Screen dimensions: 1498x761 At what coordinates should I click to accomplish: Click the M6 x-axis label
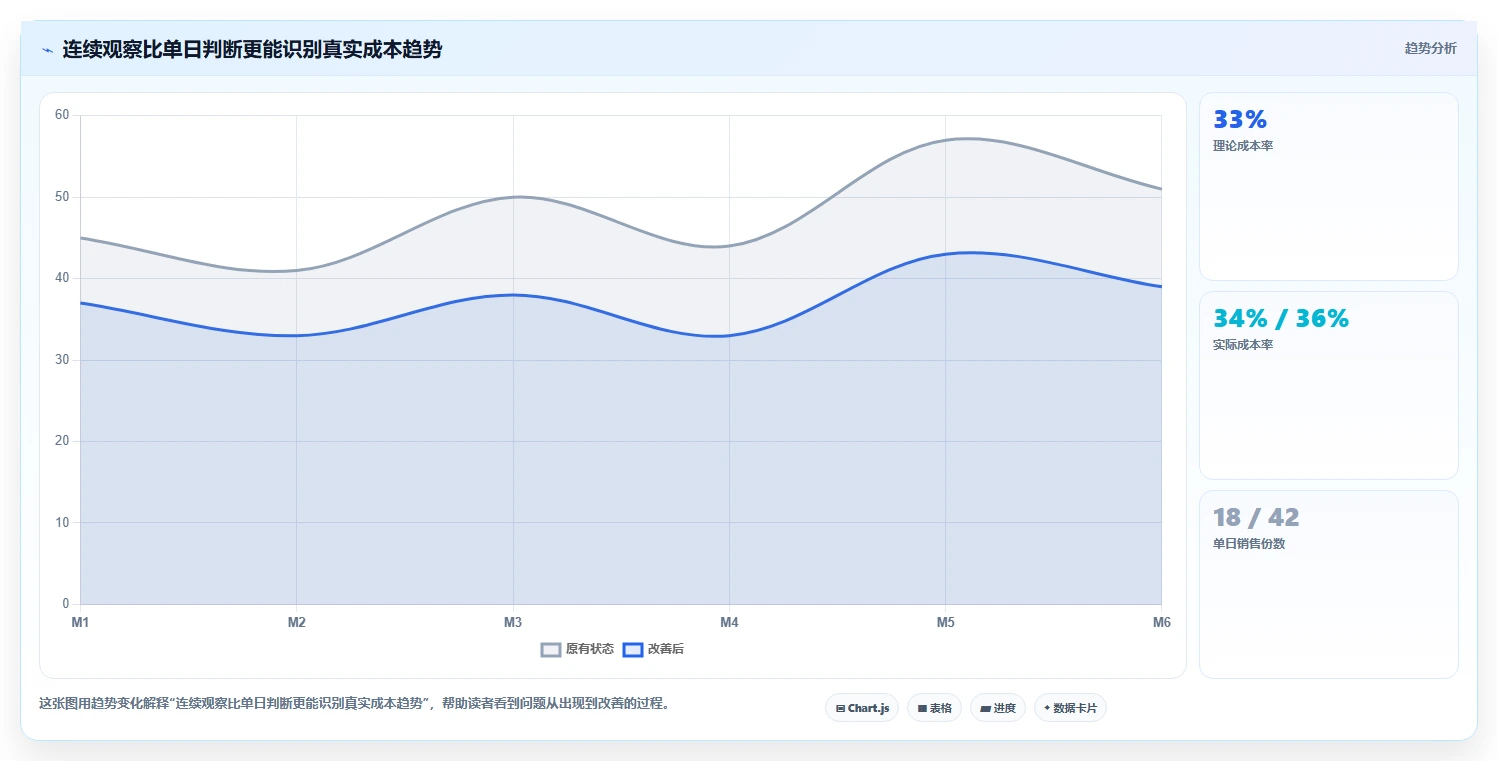pyautogui.click(x=1161, y=622)
